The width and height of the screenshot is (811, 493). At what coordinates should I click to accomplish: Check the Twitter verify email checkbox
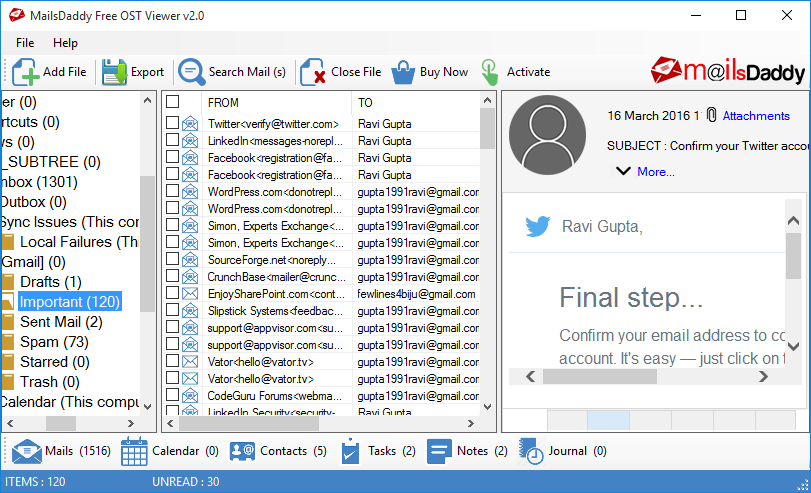pos(173,123)
